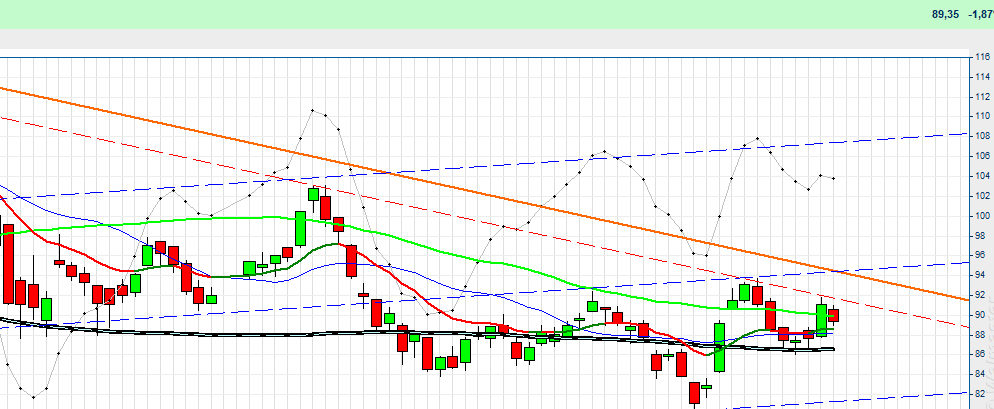This screenshot has height=409, width=994.
Task: Click the -1,87 change value in header
Action: tap(981, 14)
